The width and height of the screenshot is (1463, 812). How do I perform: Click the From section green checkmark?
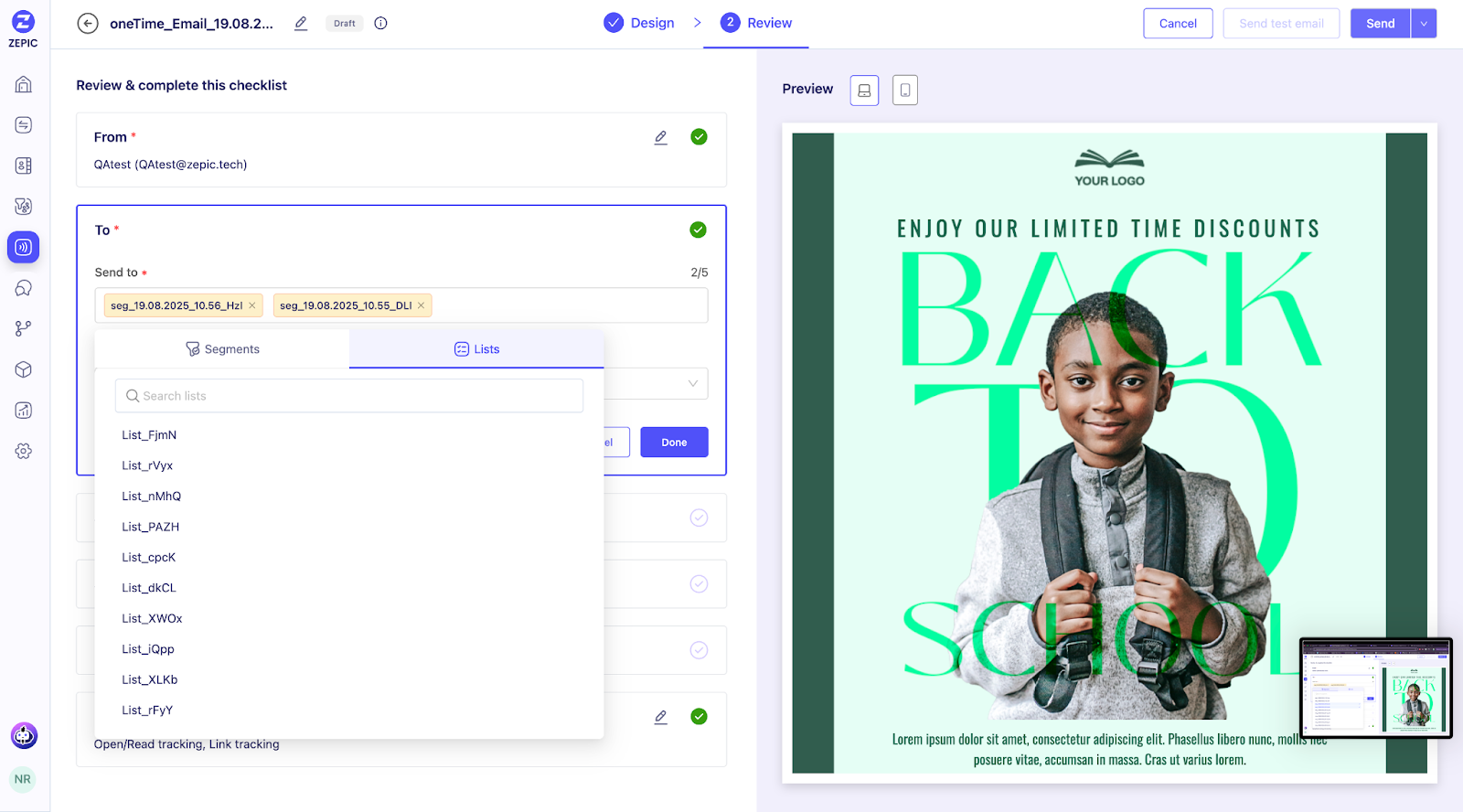(x=699, y=137)
